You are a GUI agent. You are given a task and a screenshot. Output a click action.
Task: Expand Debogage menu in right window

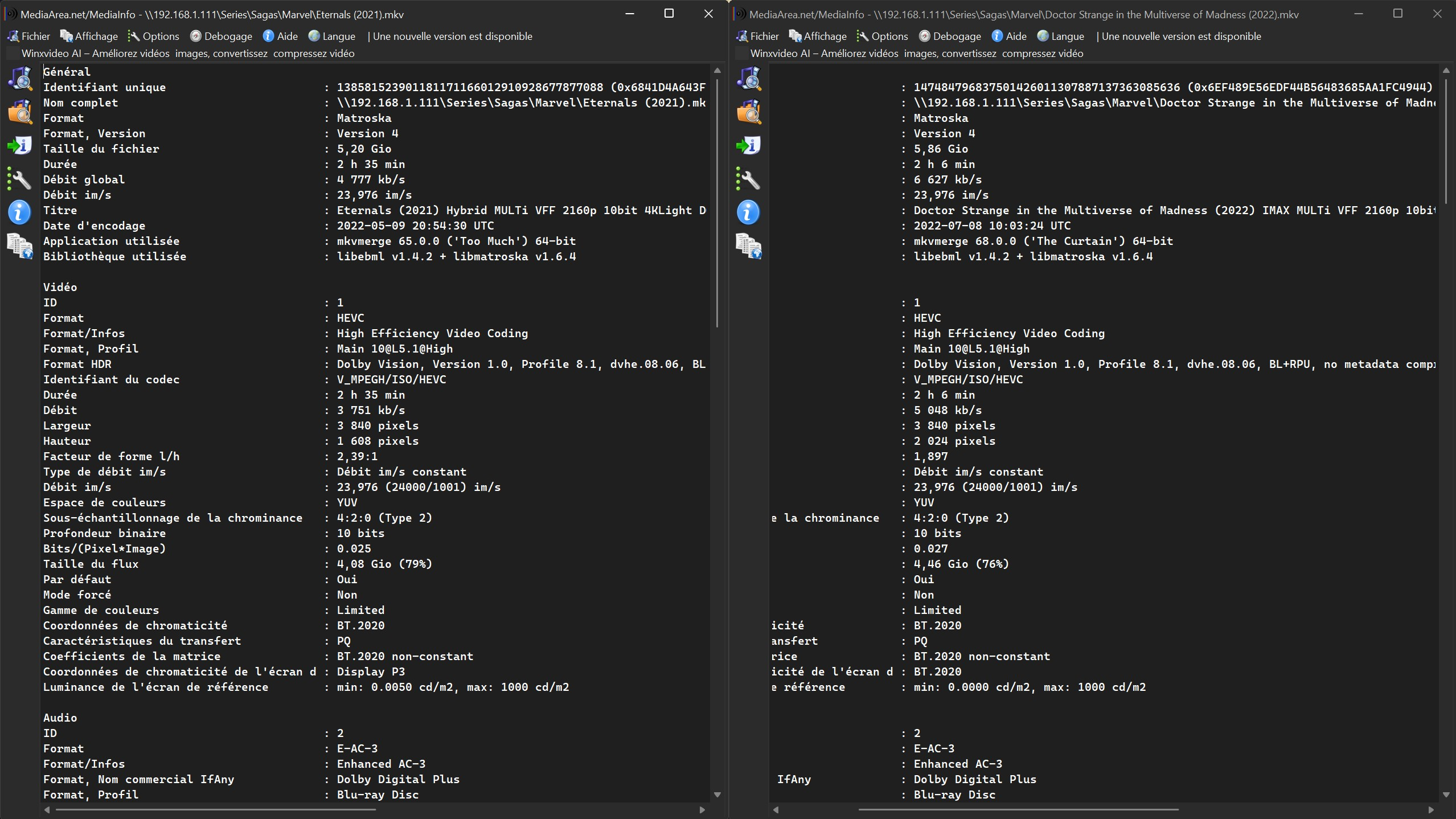pos(950,36)
